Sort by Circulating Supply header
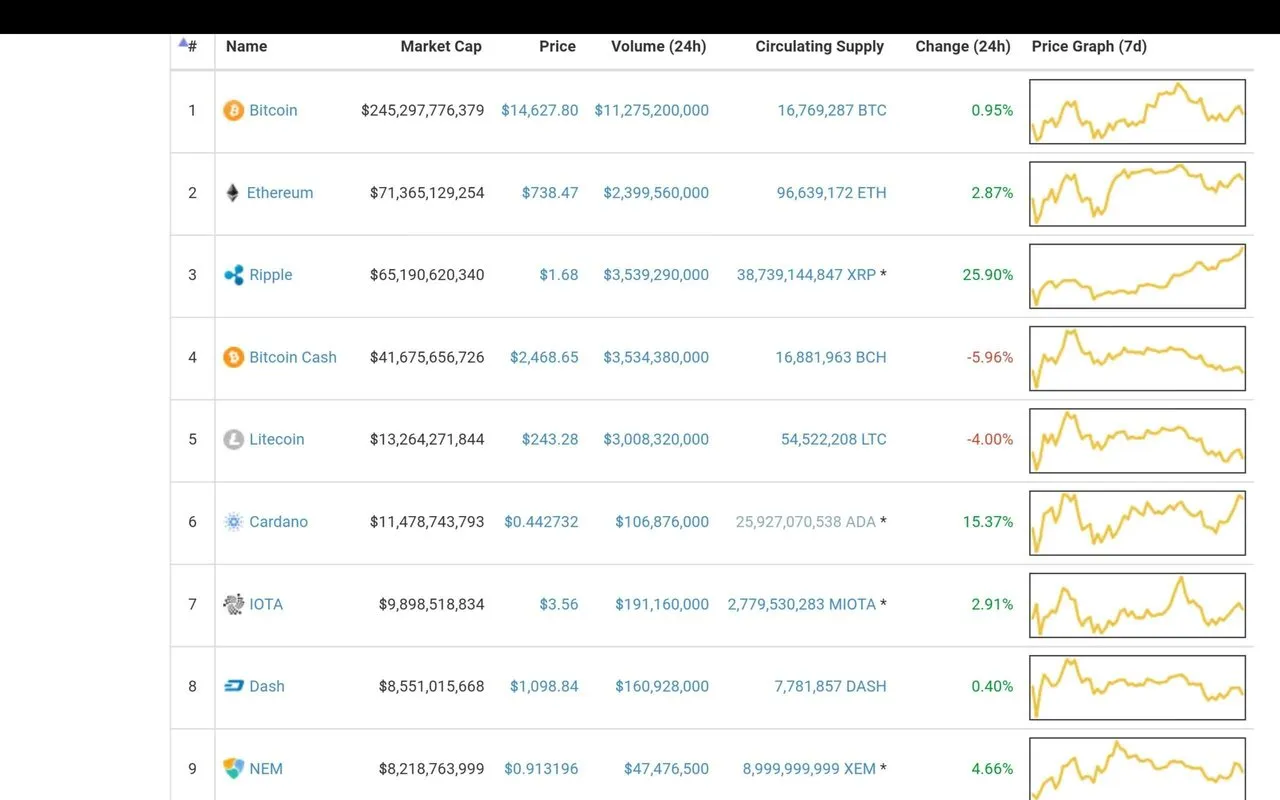Viewport: 1280px width, 800px height. (820, 46)
